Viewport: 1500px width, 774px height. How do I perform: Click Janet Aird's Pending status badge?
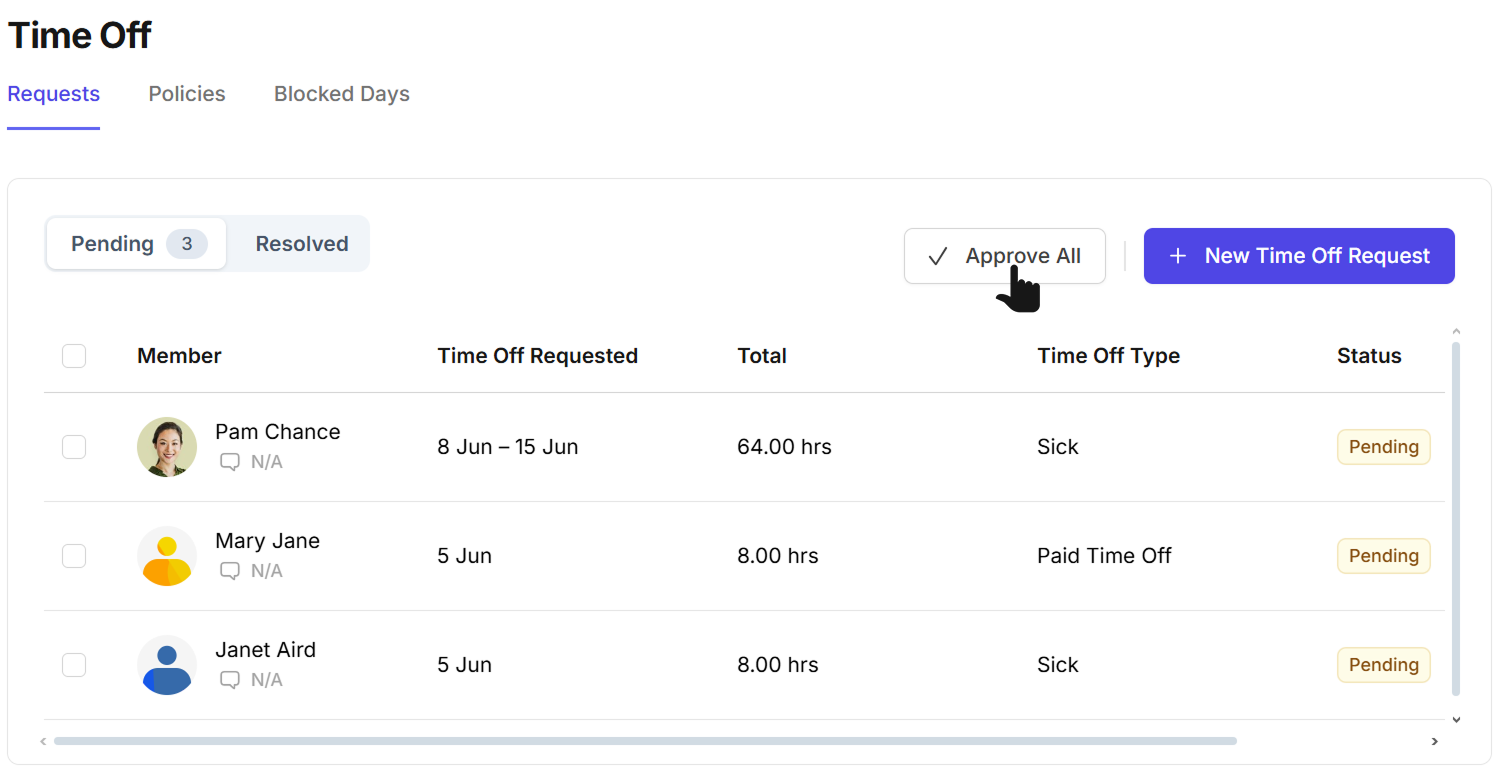(x=1384, y=665)
